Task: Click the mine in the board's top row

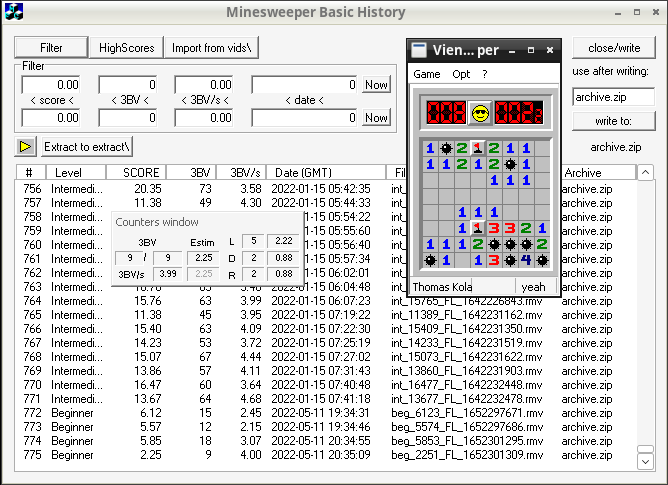Action: [x=446, y=148]
